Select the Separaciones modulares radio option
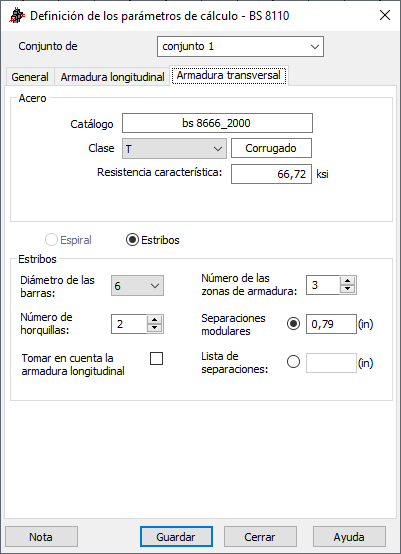 294,324
